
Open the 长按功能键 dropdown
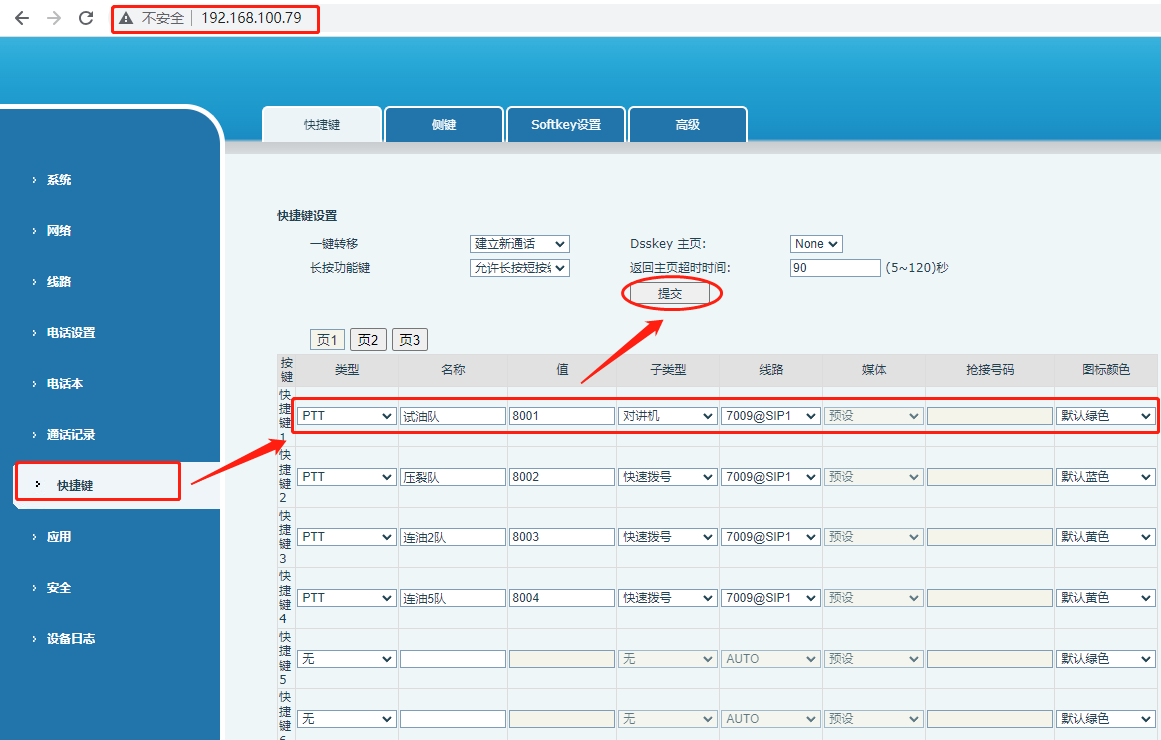(519, 268)
